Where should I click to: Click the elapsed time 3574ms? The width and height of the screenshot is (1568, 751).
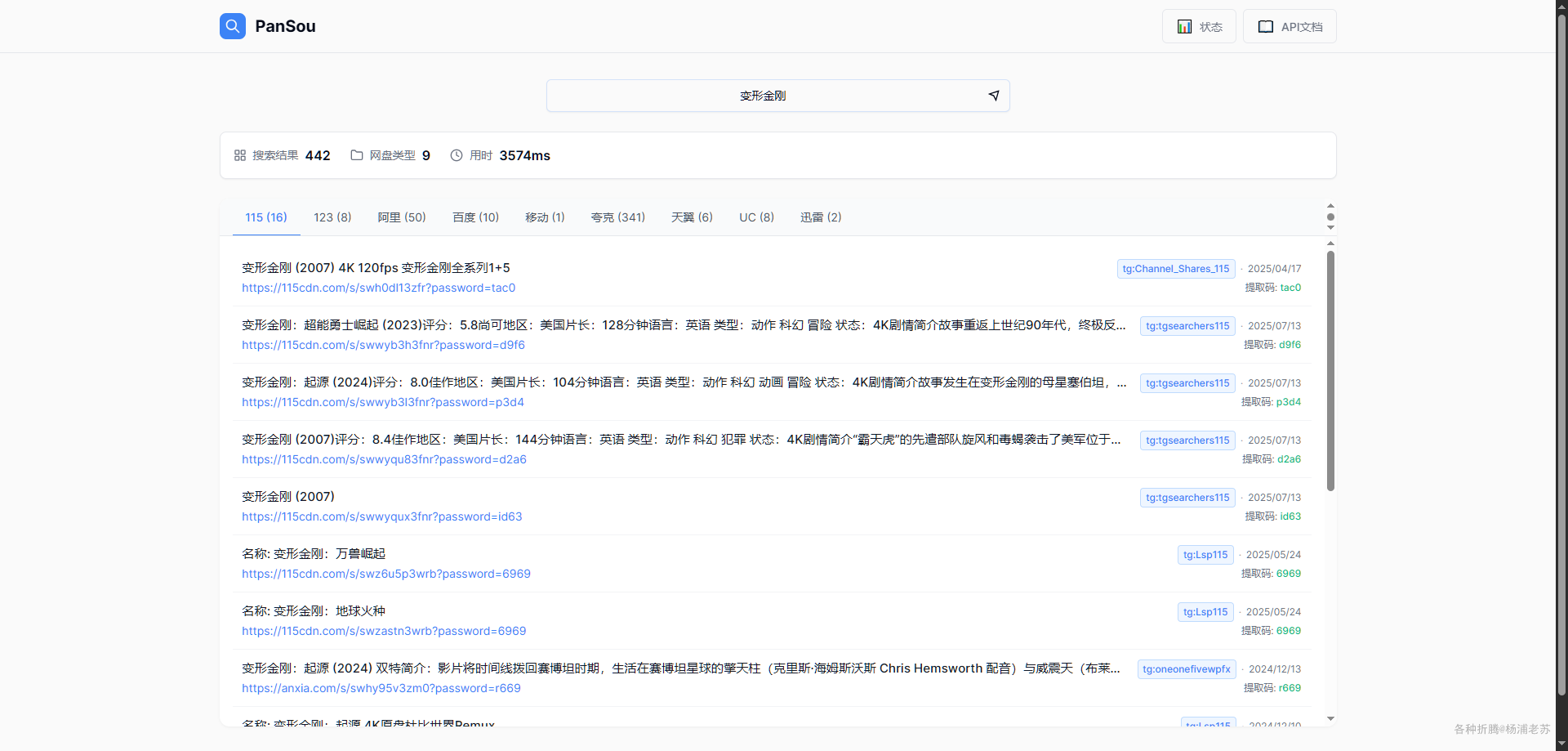[x=525, y=155]
